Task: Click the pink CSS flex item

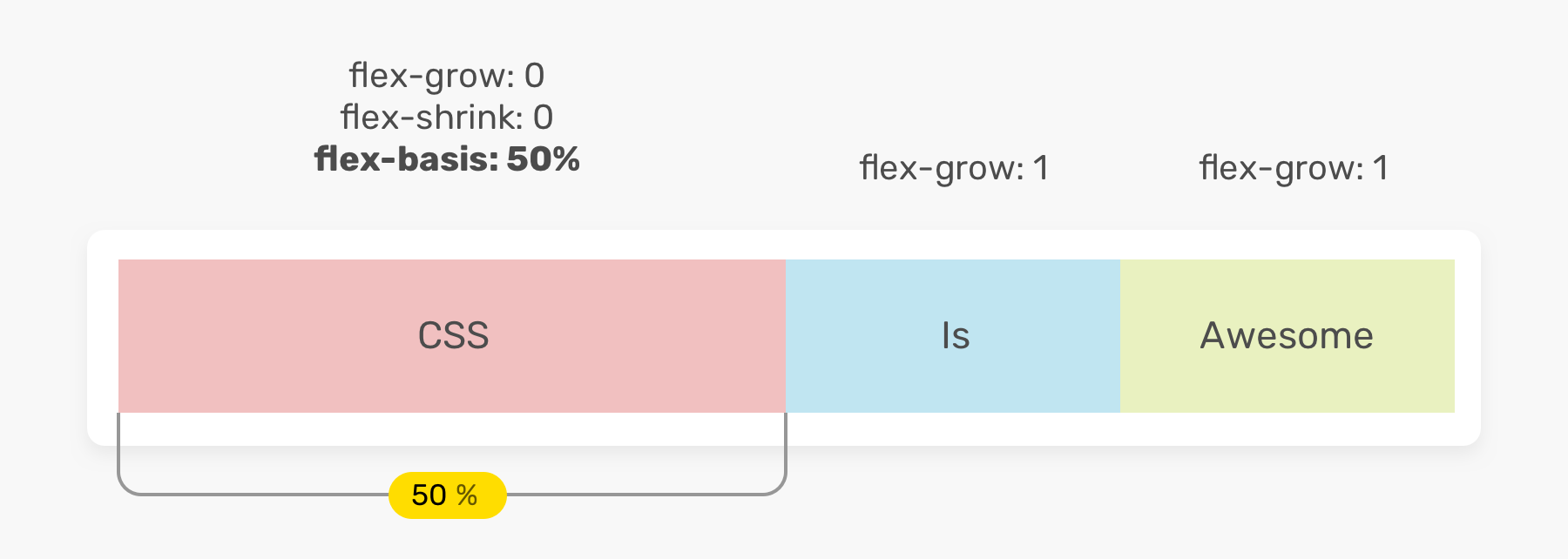Action: 452,336
